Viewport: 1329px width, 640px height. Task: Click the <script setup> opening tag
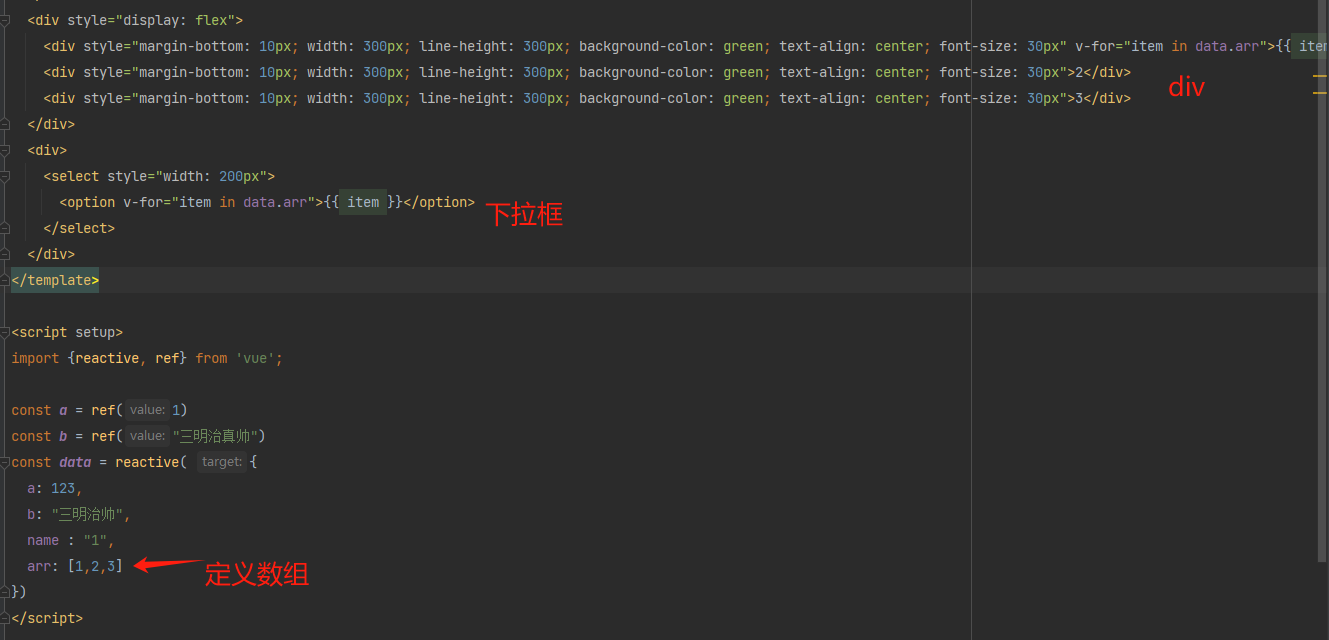67,332
